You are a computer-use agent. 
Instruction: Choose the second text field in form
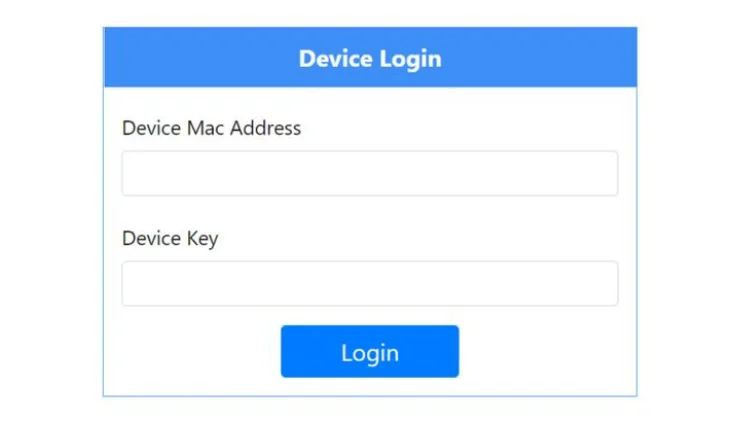369,284
